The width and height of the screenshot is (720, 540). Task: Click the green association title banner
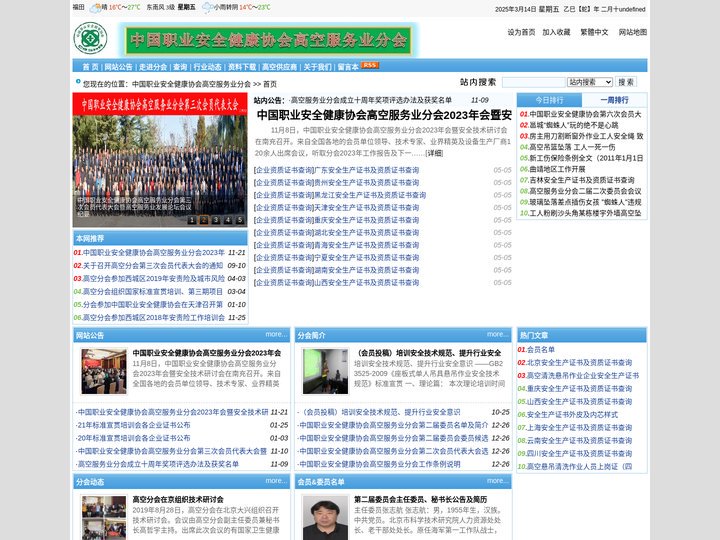(x=268, y=40)
